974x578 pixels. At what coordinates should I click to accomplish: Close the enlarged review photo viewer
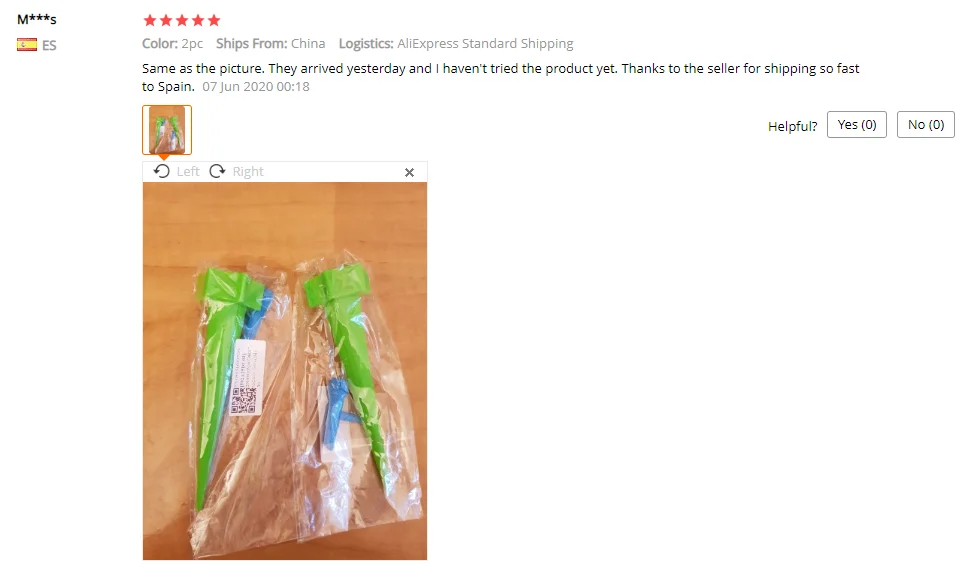pyautogui.click(x=409, y=172)
